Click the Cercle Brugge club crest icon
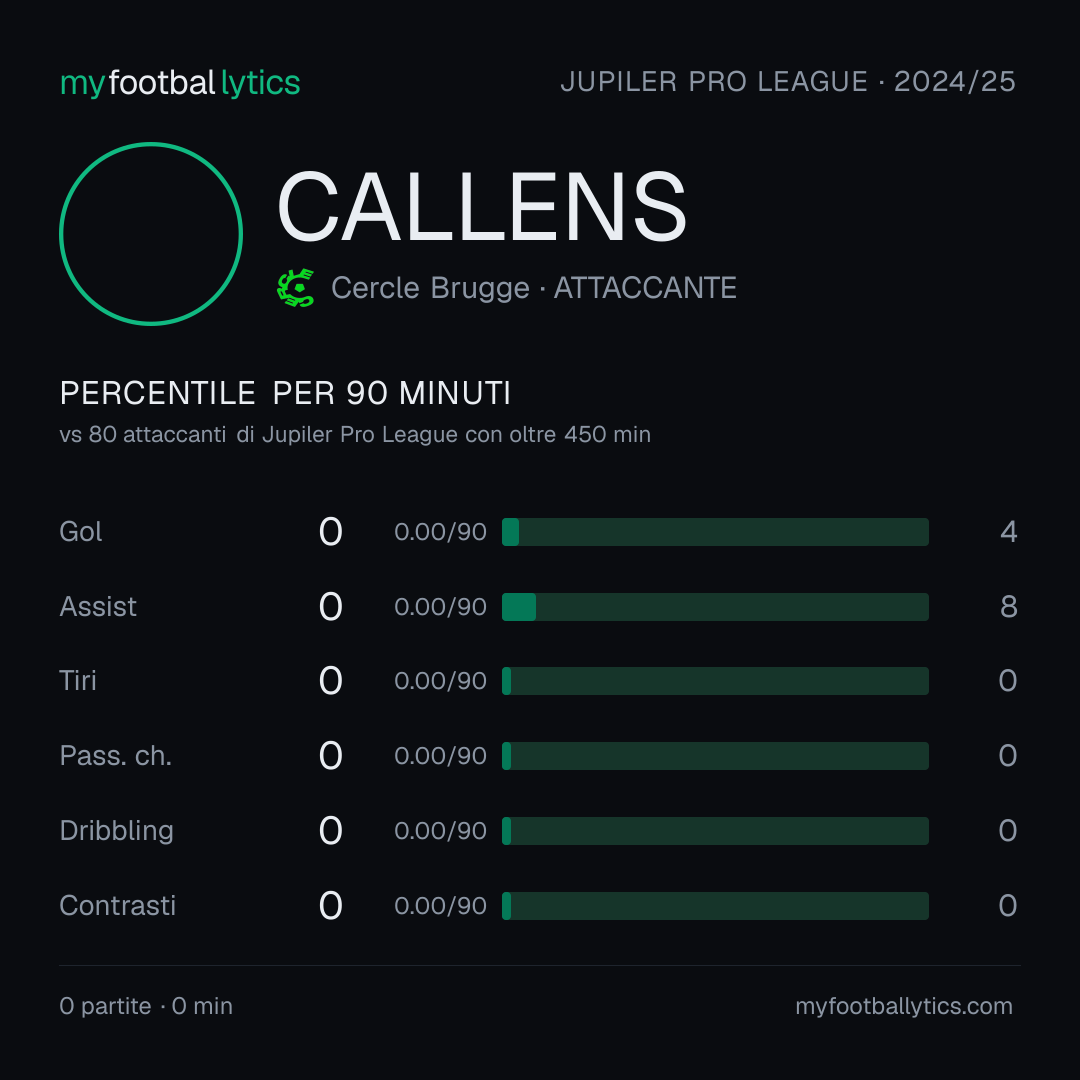This screenshot has width=1080, height=1080. point(295,288)
